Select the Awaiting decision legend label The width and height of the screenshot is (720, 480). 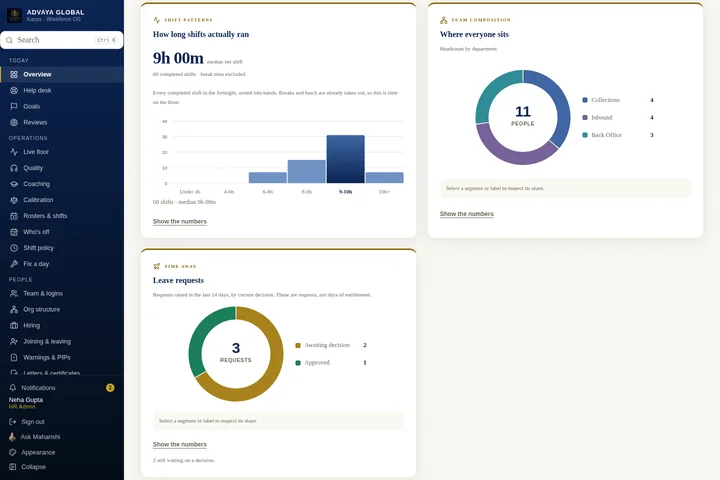[327, 345]
